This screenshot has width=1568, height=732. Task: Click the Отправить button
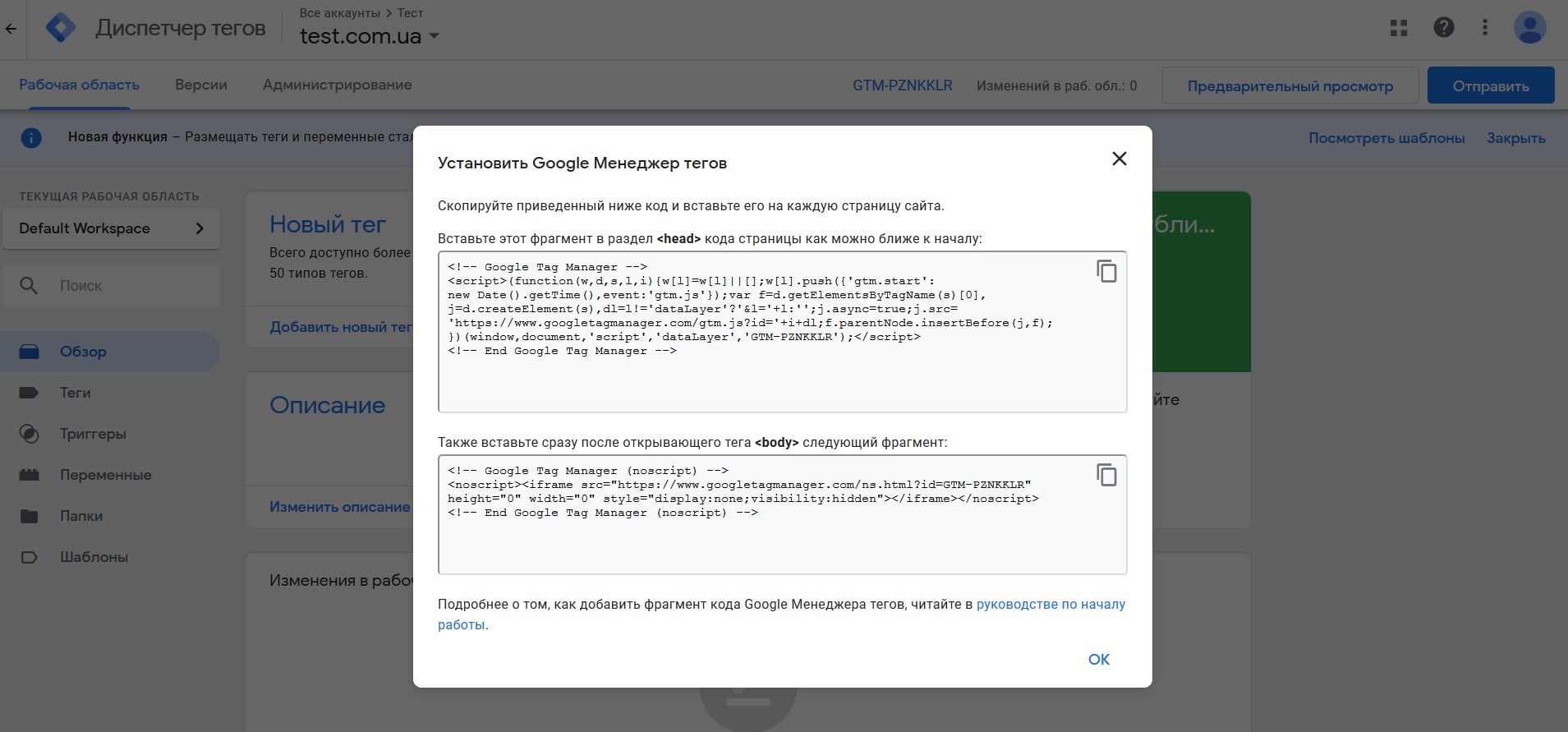(1490, 85)
